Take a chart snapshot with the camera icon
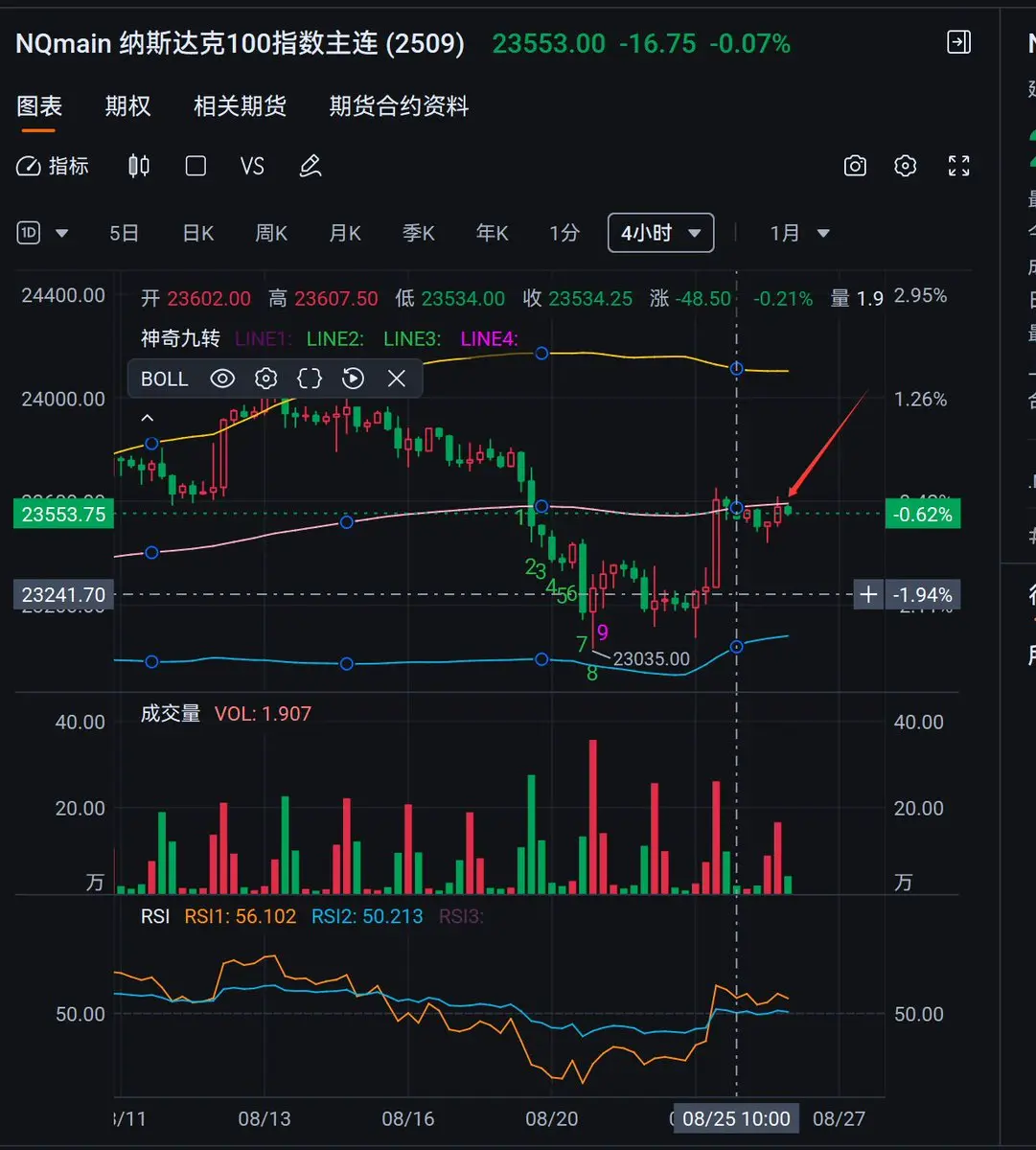This screenshot has width=1036, height=1150. (x=855, y=166)
